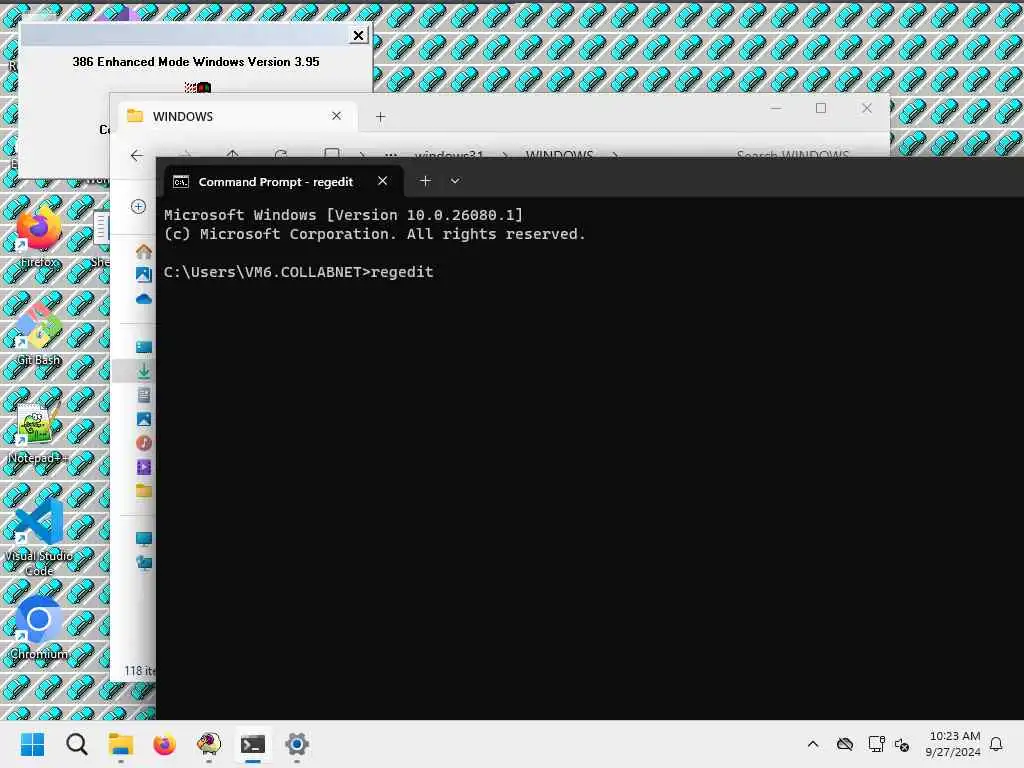Open Documents in Explorer sidebar
1024x768 pixels.
tap(144, 394)
